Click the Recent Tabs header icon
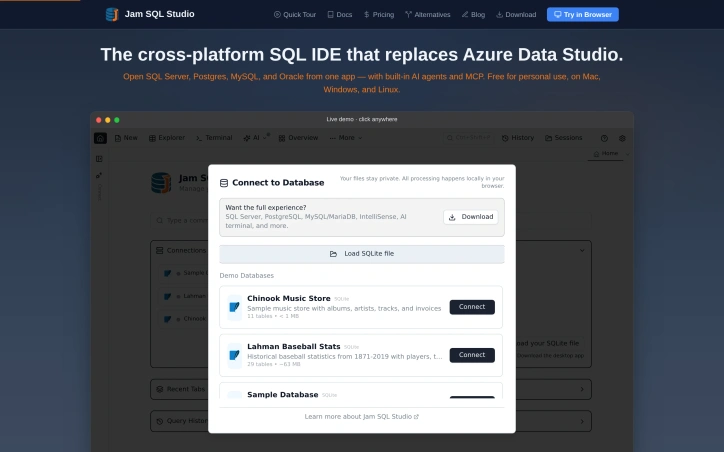Image resolution: width=724 pixels, height=452 pixels. point(159,389)
